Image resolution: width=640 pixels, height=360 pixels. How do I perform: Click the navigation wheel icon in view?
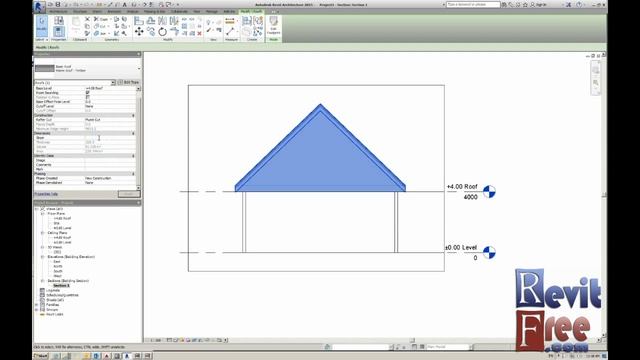(x=596, y=70)
